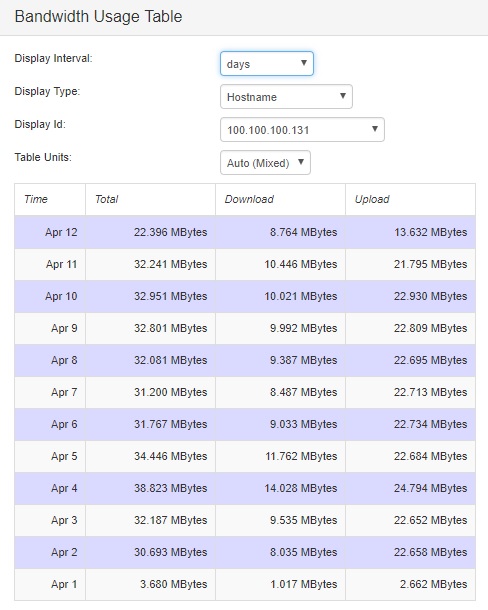
Task: Click the Apr 4 total 38.823 MBytes cell
Action: pyautogui.click(x=150, y=488)
